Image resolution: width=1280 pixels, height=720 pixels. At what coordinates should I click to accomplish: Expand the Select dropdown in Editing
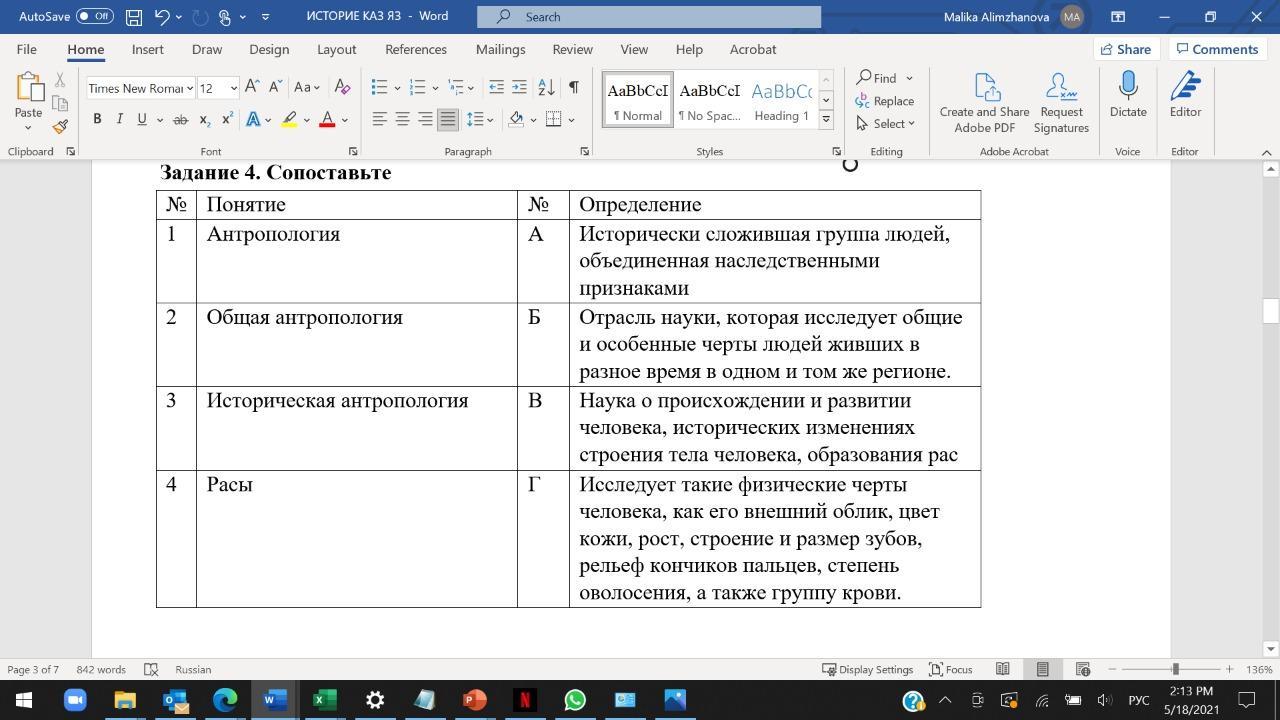pyautogui.click(x=886, y=123)
